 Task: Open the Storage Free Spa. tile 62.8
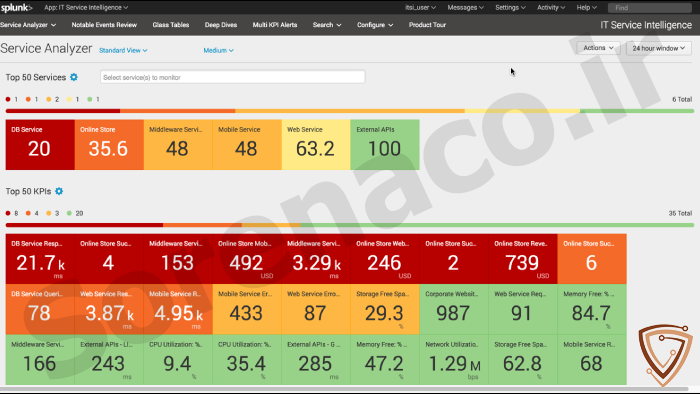pos(523,360)
